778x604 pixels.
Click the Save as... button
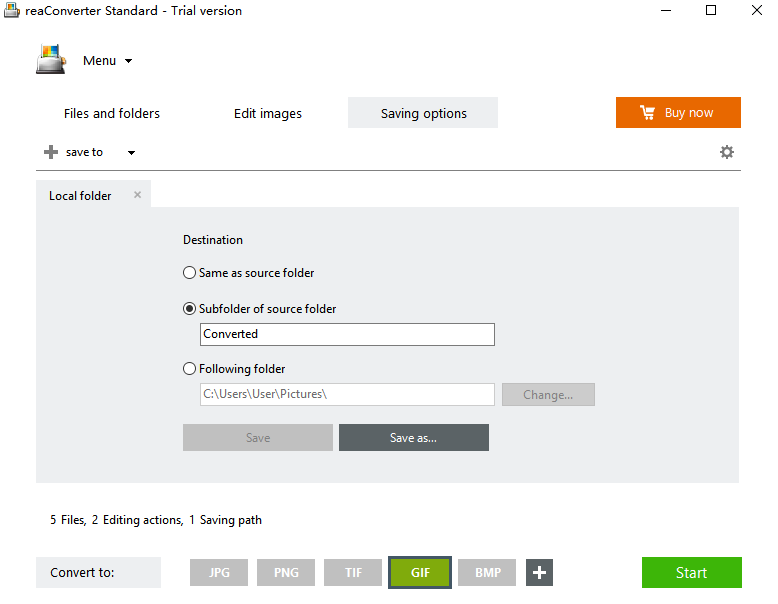point(414,438)
